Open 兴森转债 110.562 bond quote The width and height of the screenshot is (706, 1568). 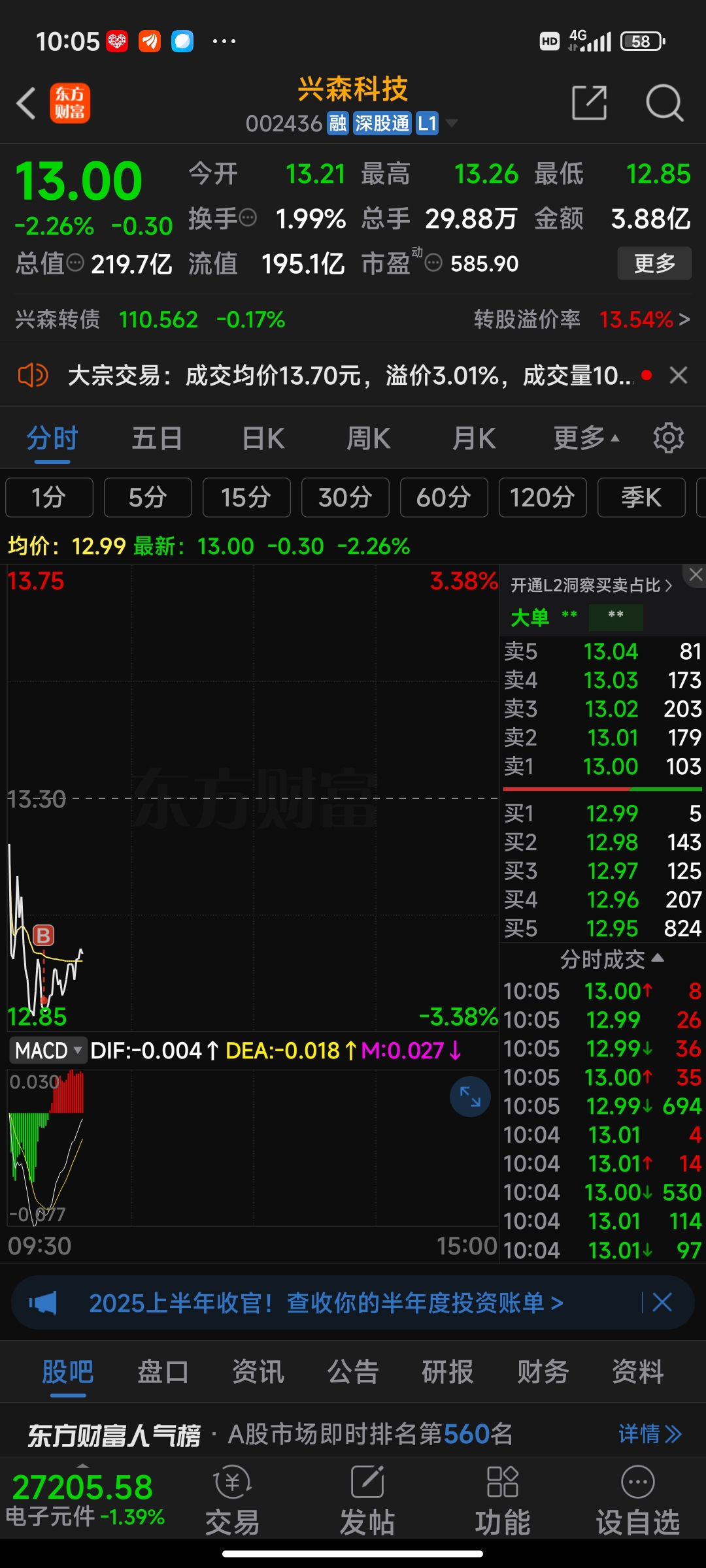click(x=150, y=319)
